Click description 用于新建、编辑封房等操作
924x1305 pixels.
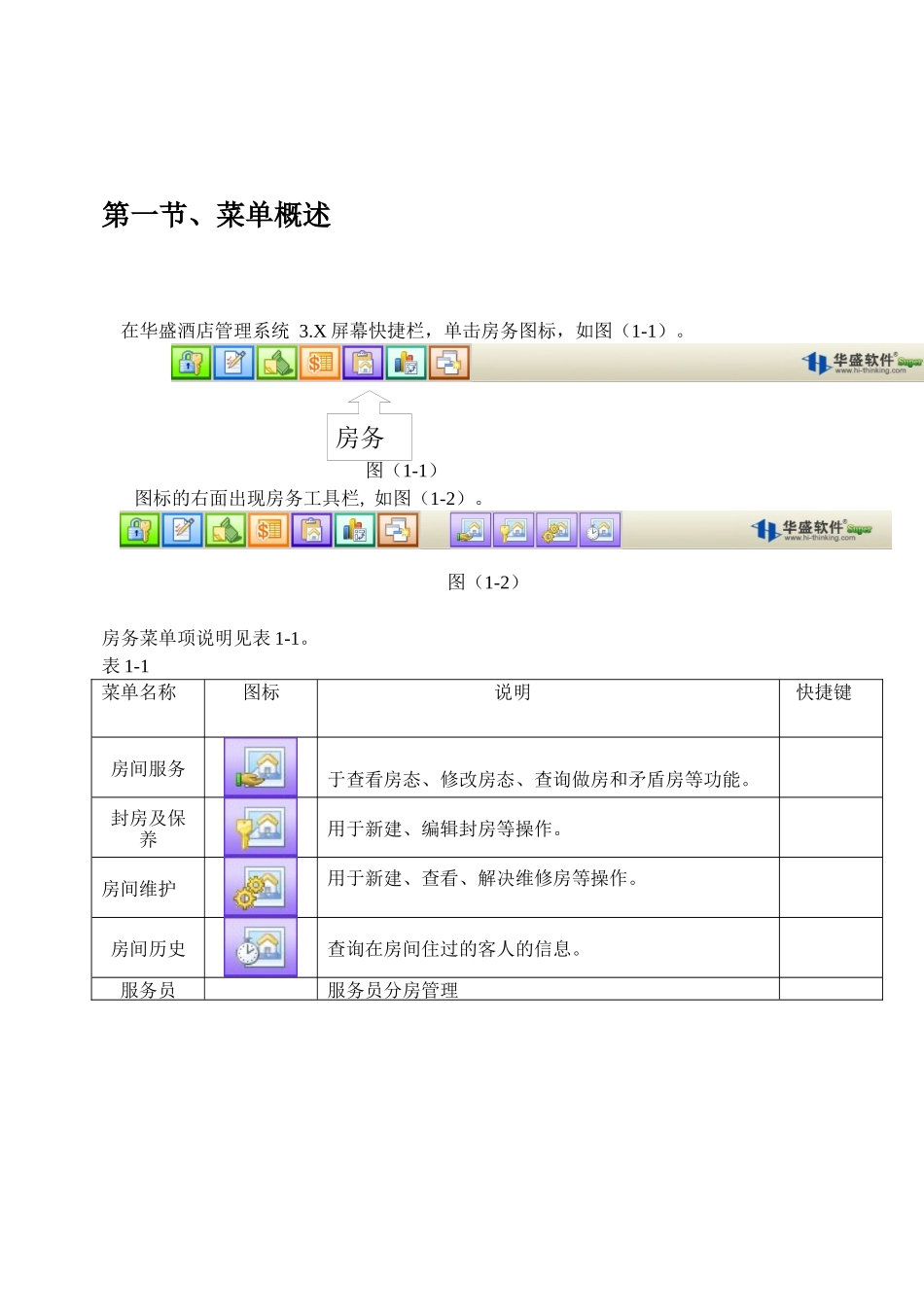(x=447, y=829)
